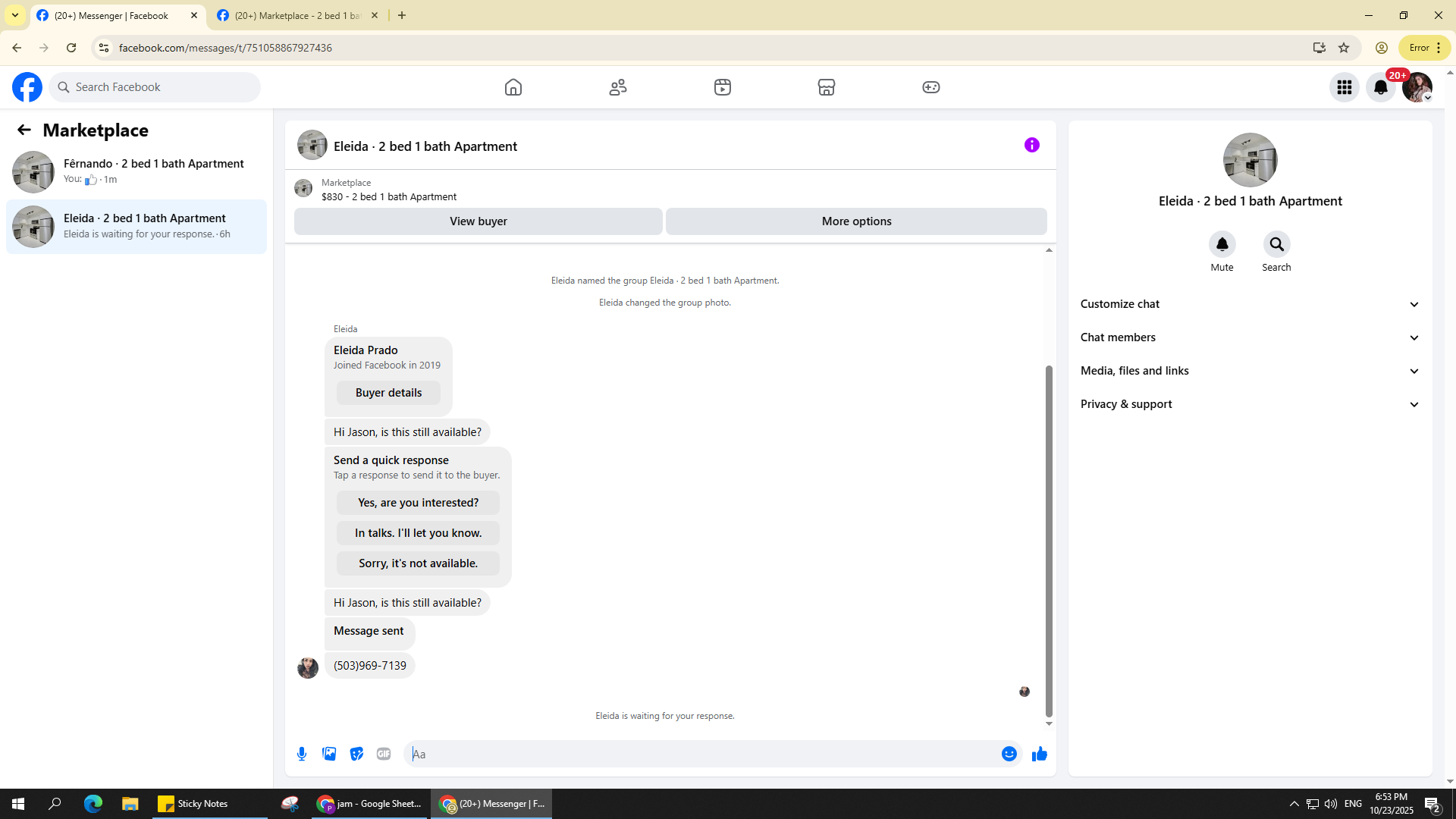This screenshot has height=819, width=1456.
Task: Click the View buyer button
Action: click(478, 221)
